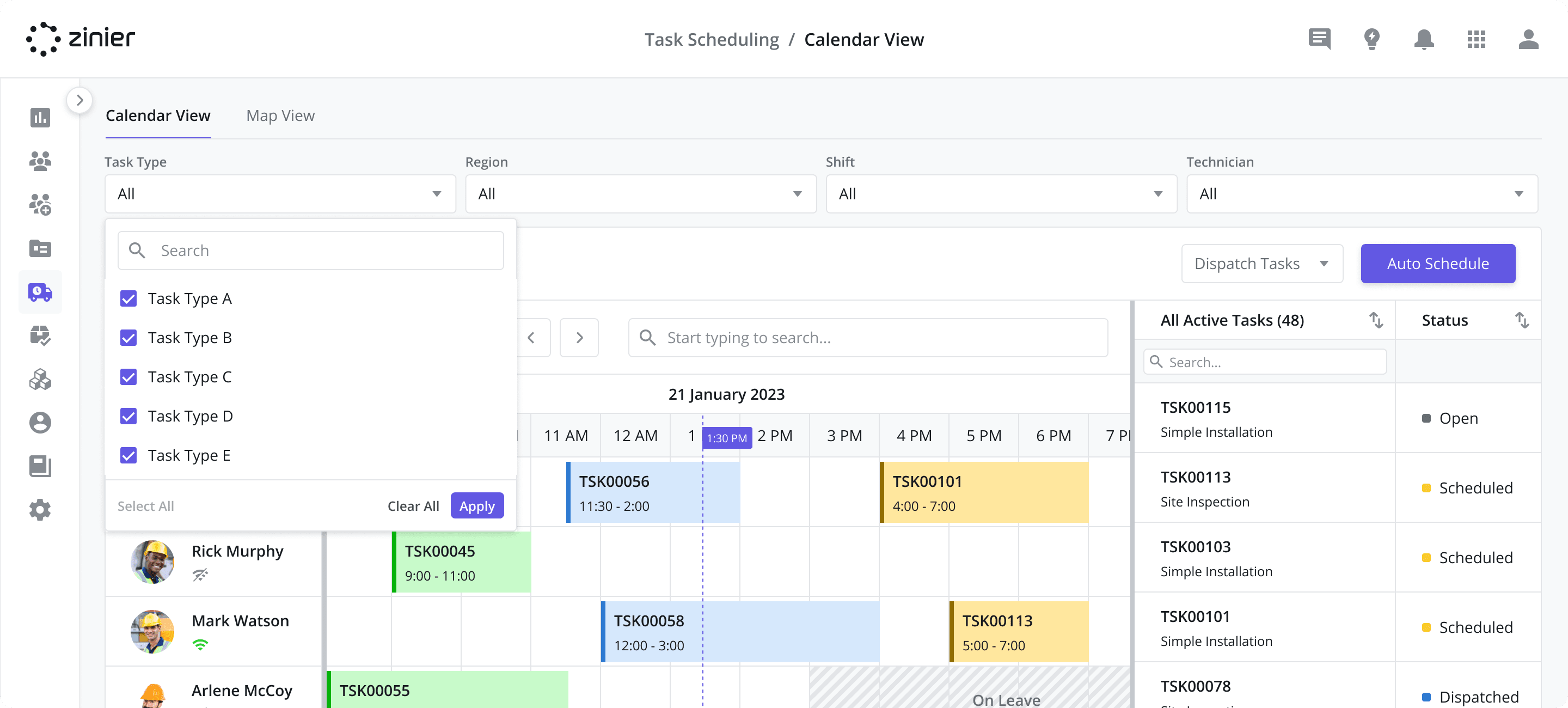Open the cubes icon in sidebar

pos(40,379)
